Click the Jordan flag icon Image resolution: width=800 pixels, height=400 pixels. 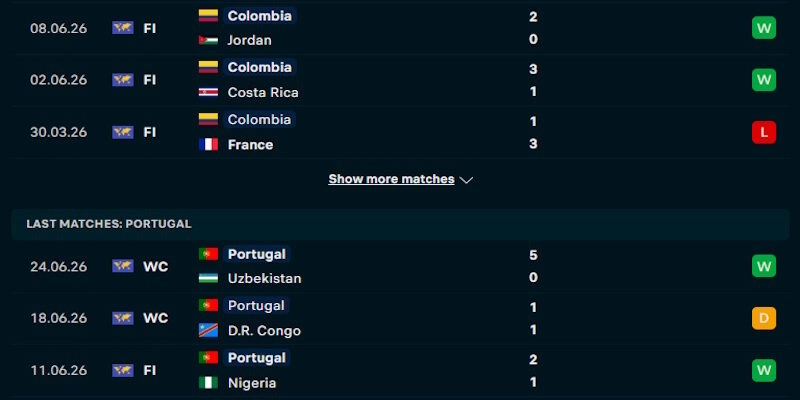pyautogui.click(x=208, y=40)
